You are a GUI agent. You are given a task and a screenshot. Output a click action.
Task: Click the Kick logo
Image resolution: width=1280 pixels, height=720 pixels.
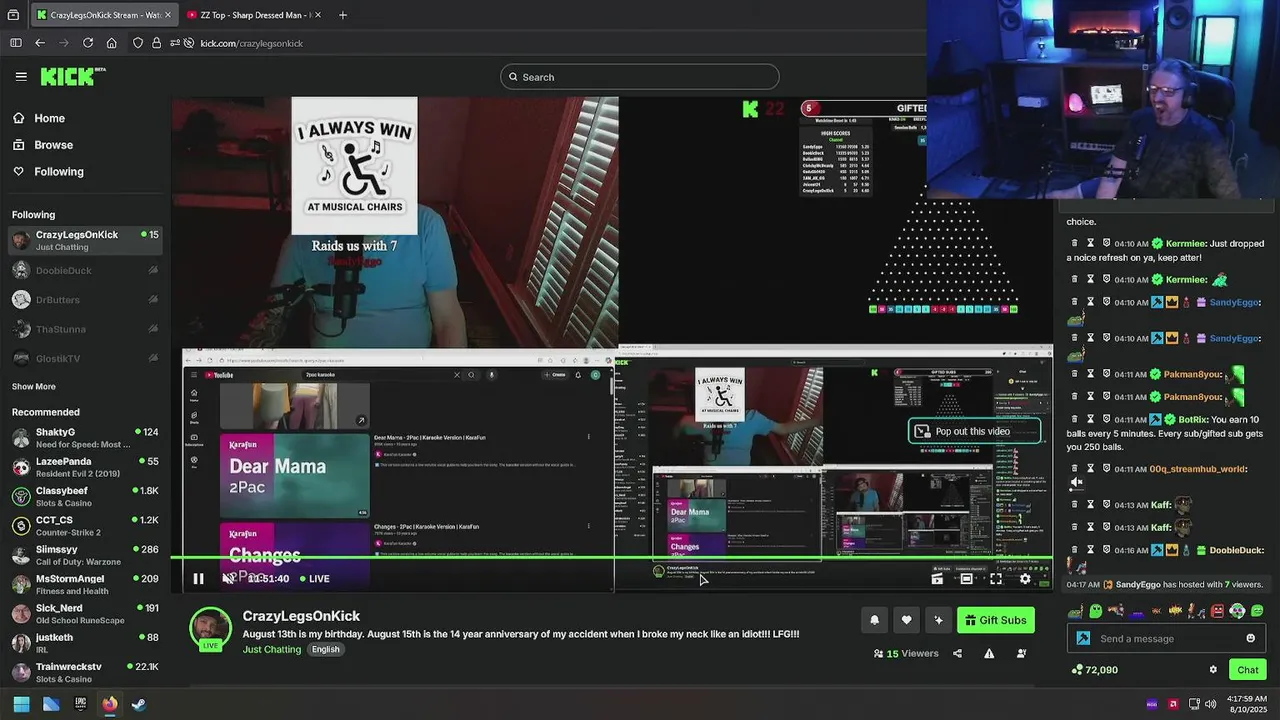click(x=72, y=76)
